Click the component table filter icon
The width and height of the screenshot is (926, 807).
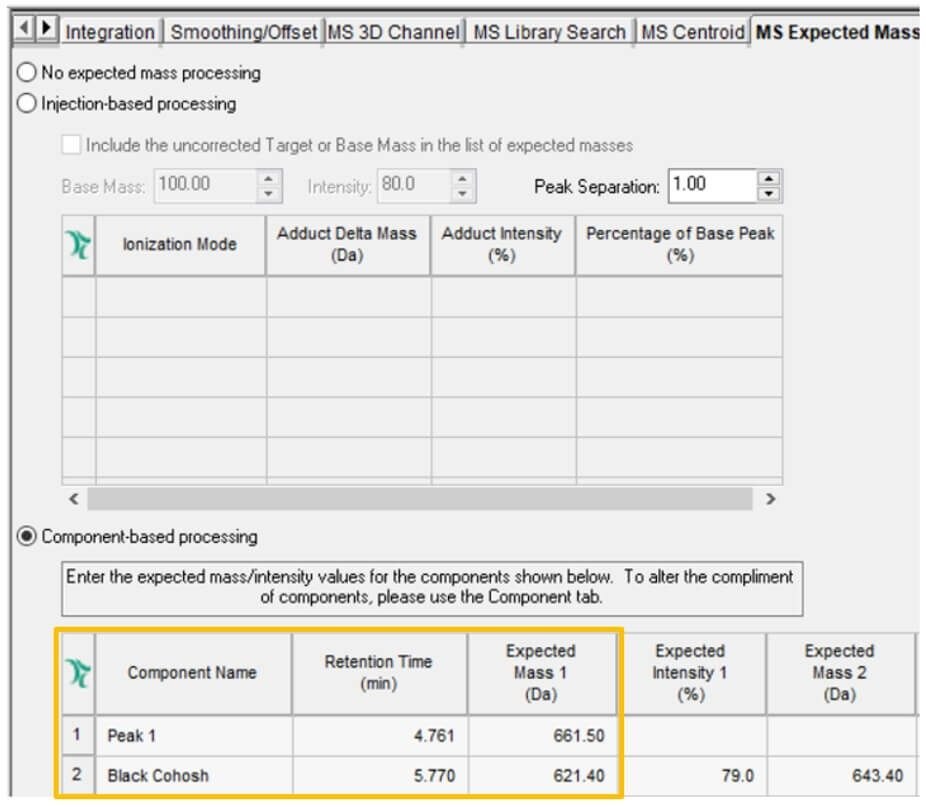tap(79, 673)
